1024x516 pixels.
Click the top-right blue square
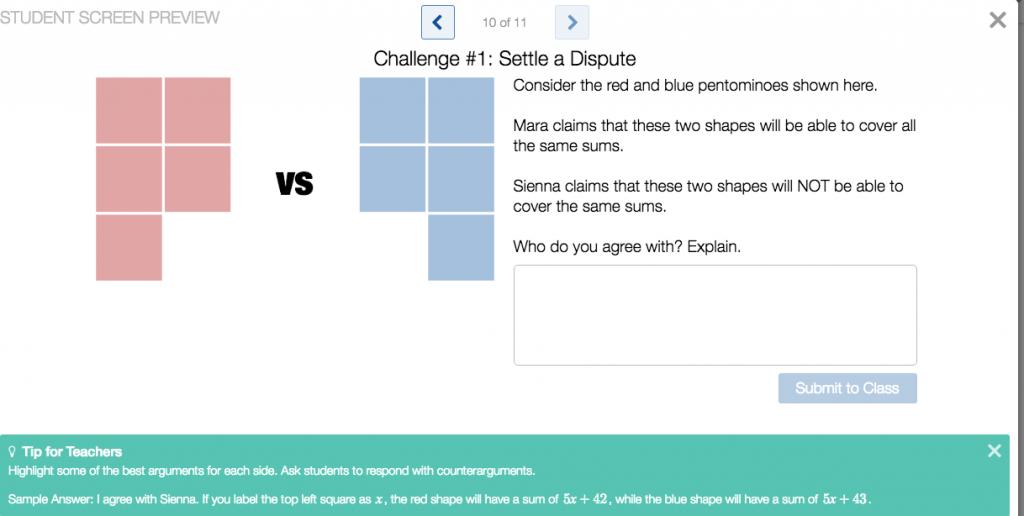click(461, 110)
